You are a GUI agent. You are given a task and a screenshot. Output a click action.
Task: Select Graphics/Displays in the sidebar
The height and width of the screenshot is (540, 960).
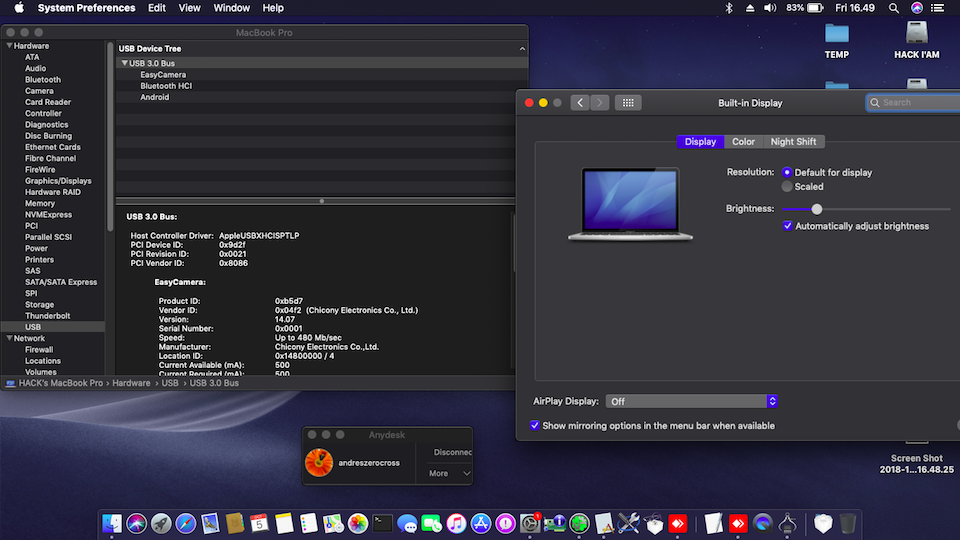(x=58, y=181)
